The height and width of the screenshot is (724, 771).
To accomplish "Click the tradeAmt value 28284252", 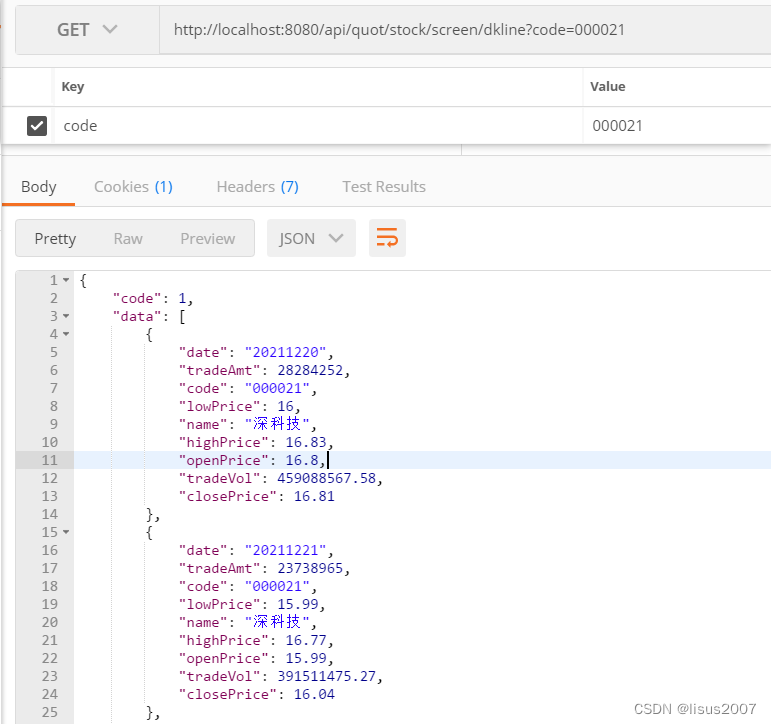I will [310, 370].
